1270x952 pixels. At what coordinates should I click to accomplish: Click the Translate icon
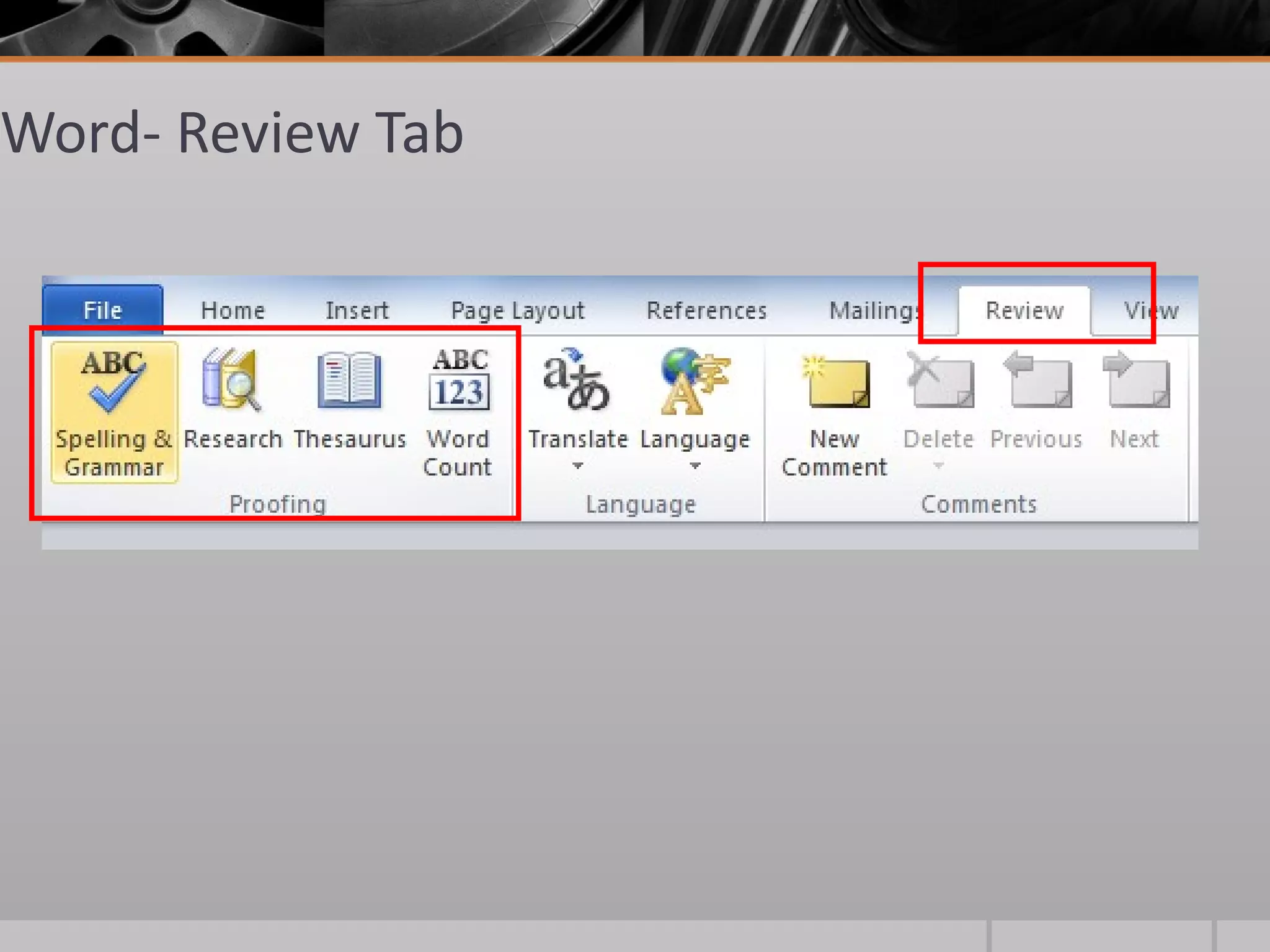577,381
